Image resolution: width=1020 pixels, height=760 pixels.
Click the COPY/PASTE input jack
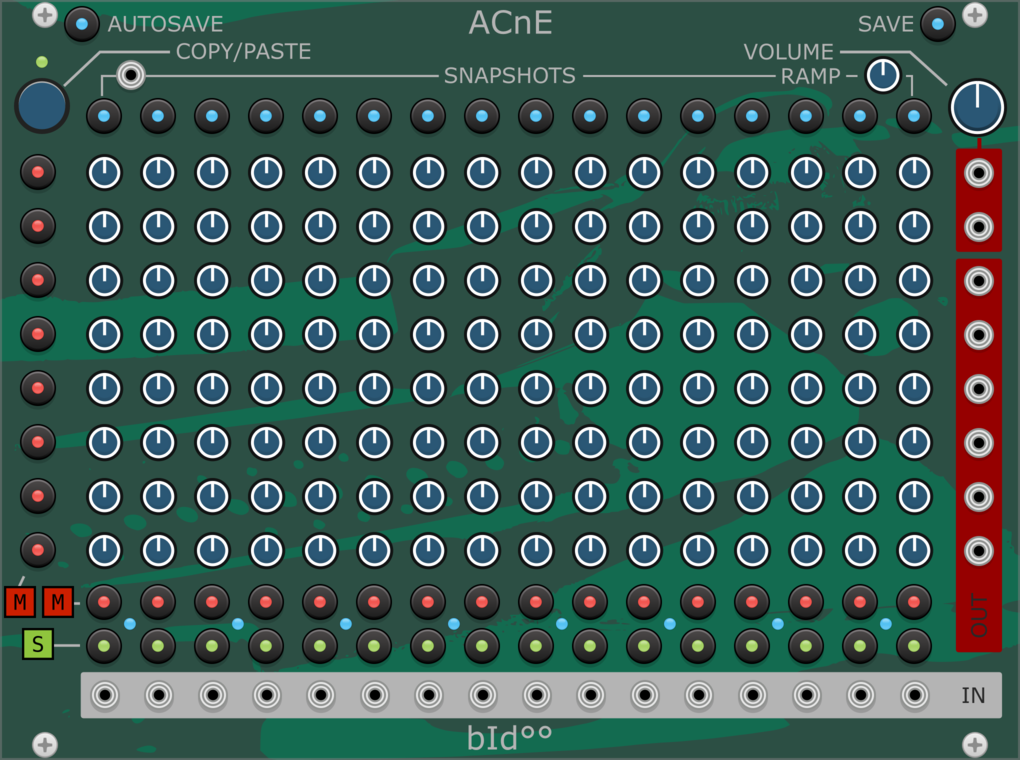click(131, 75)
